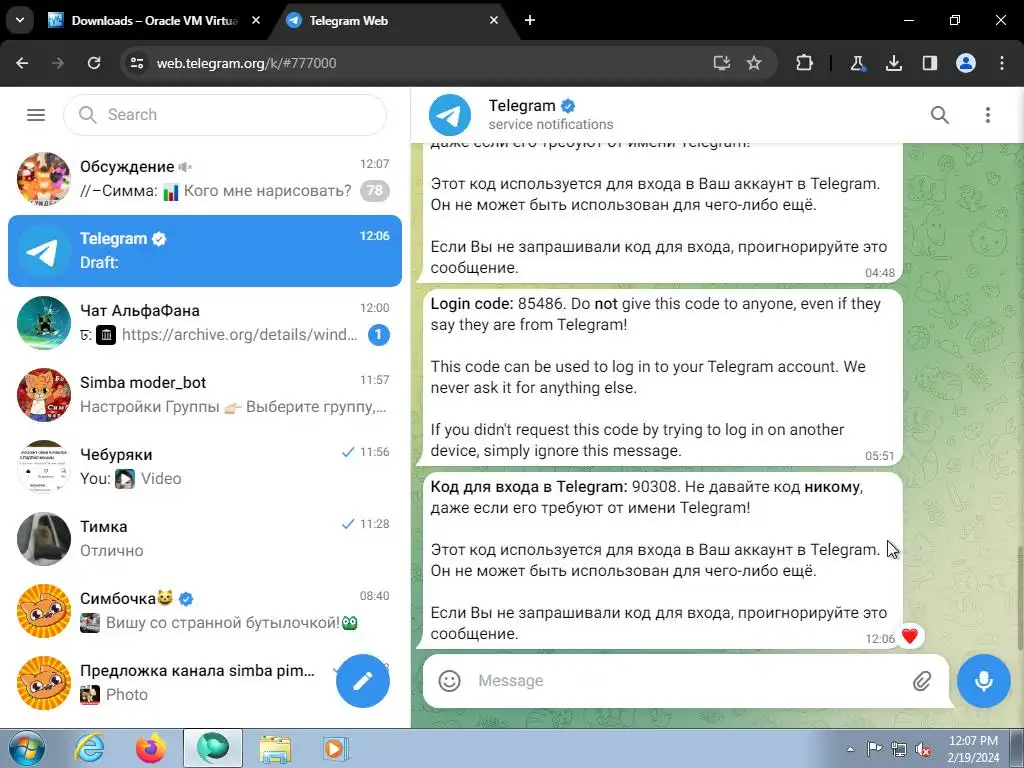Open the Telegram service notifications chat
1024x768 pixels.
pyautogui.click(x=204, y=251)
